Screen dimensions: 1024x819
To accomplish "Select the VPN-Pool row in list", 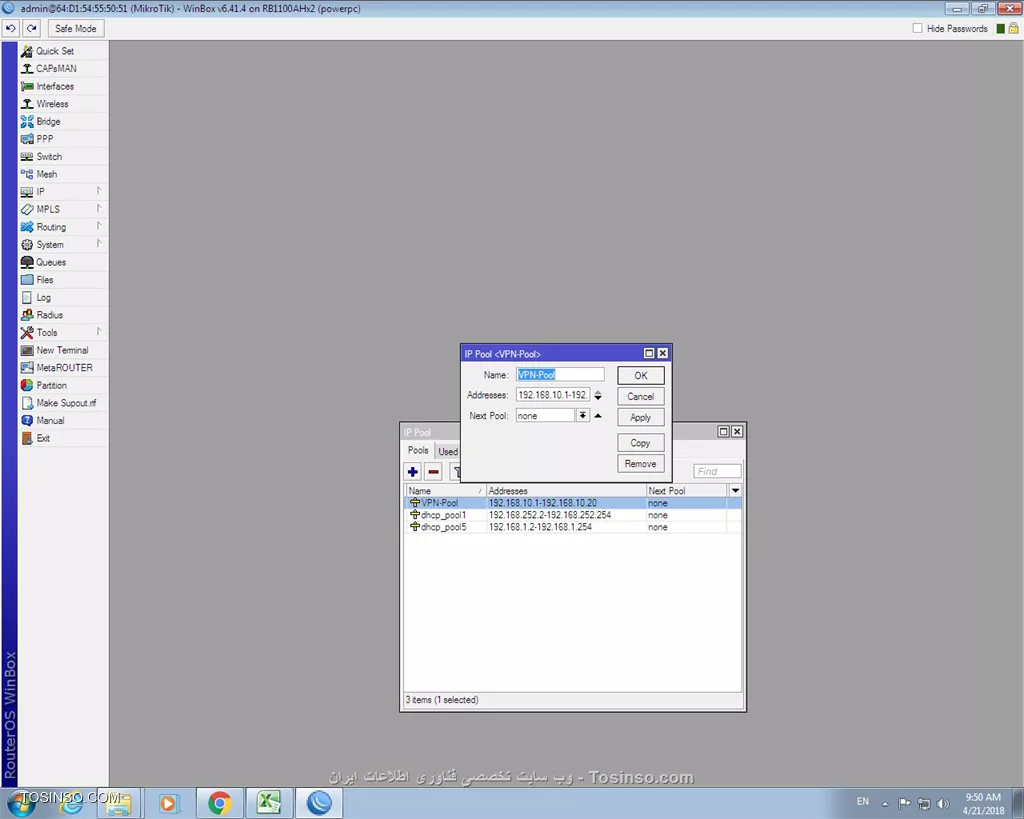I will [x=573, y=503].
